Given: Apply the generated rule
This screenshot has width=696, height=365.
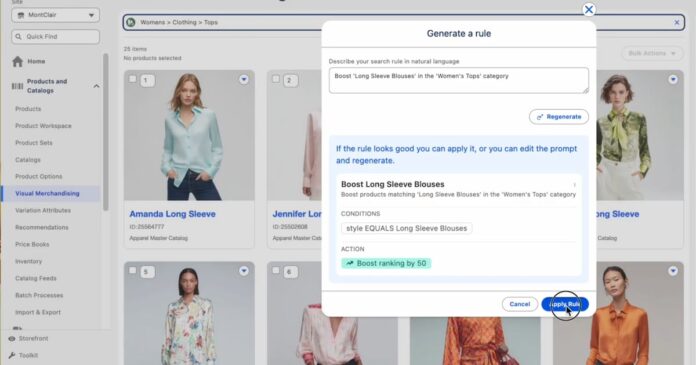Looking at the screenshot, I should tap(565, 304).
